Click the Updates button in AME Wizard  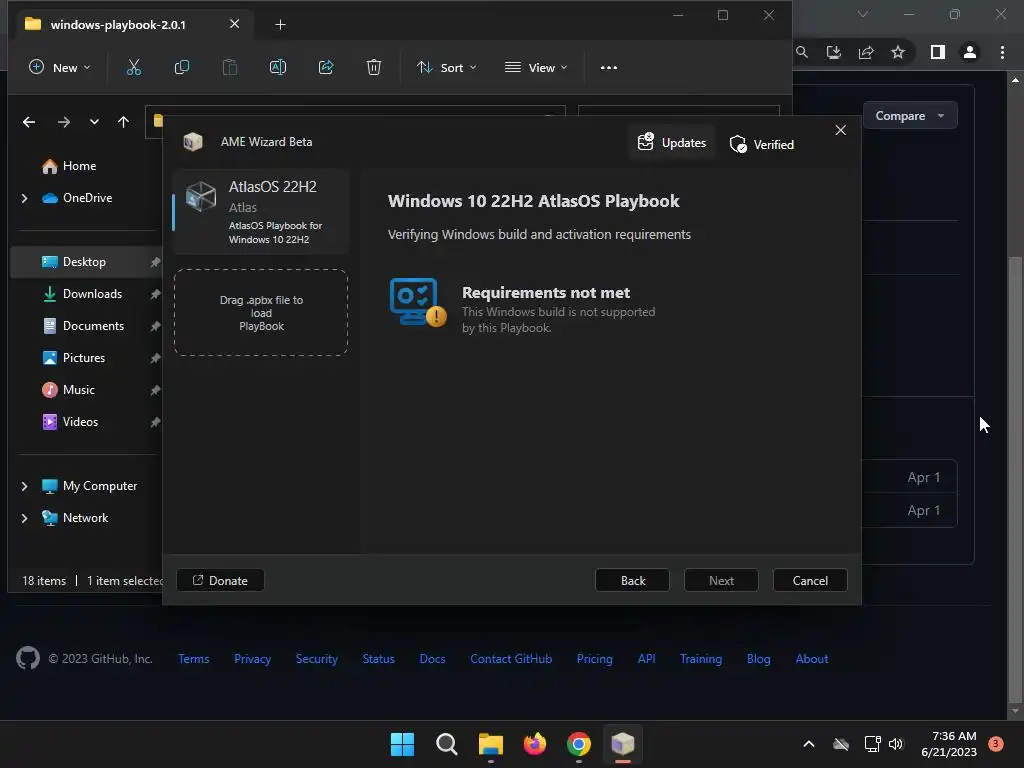(x=672, y=142)
